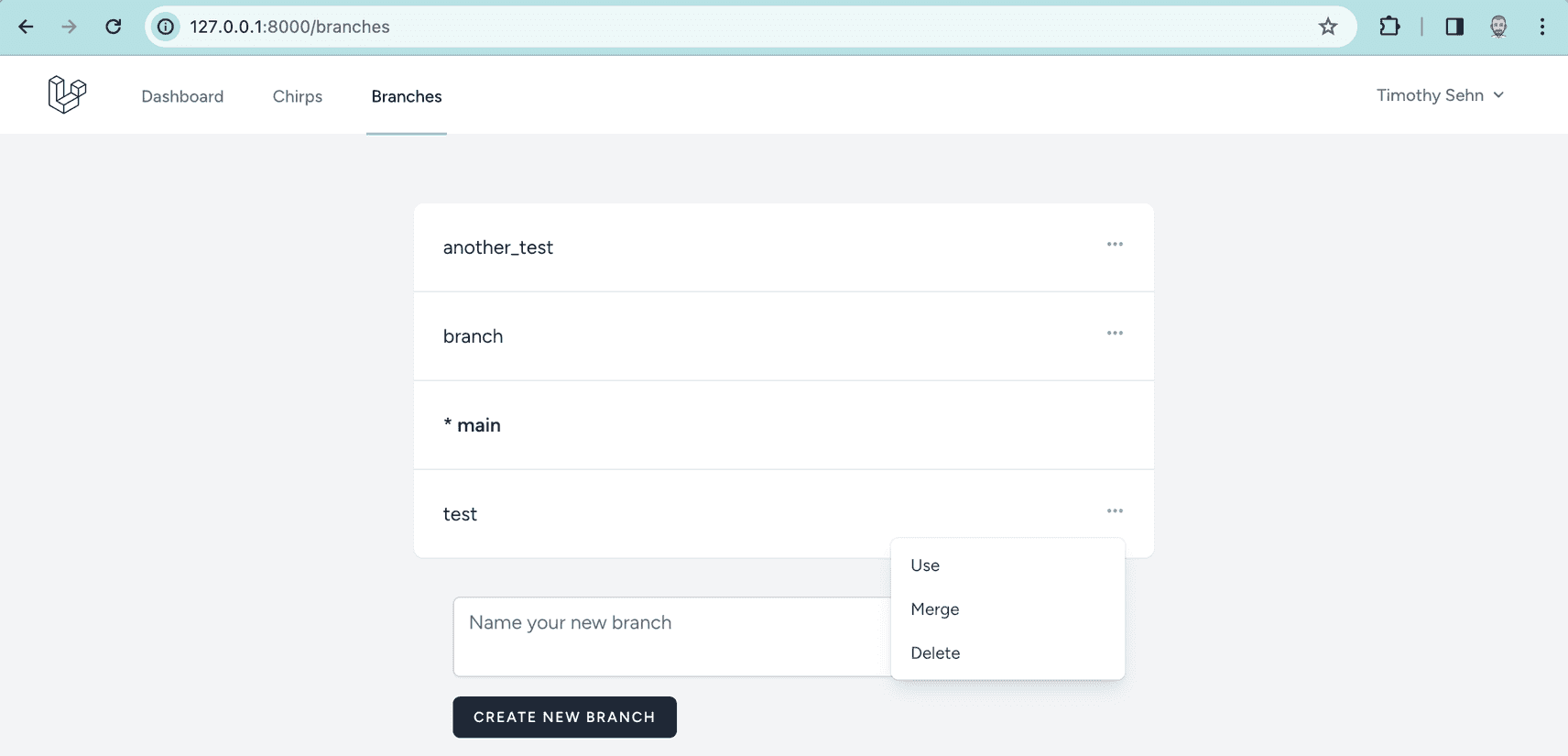View site information icon in address bar
The height and width of the screenshot is (756, 1568).
click(x=166, y=27)
